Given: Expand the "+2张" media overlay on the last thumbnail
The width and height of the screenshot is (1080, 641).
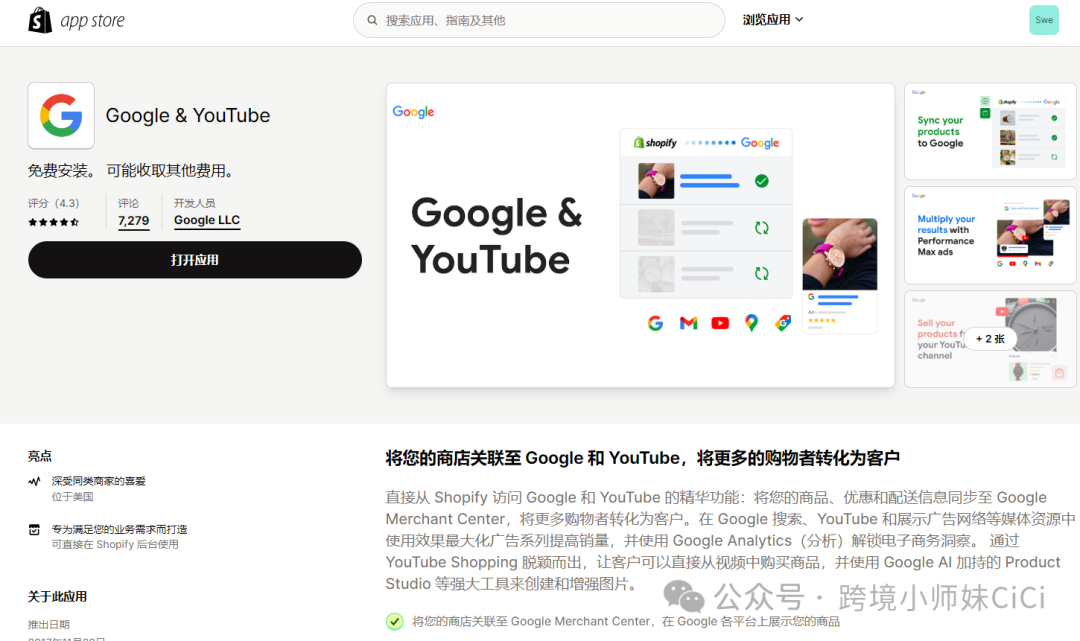Looking at the screenshot, I should coord(989,339).
